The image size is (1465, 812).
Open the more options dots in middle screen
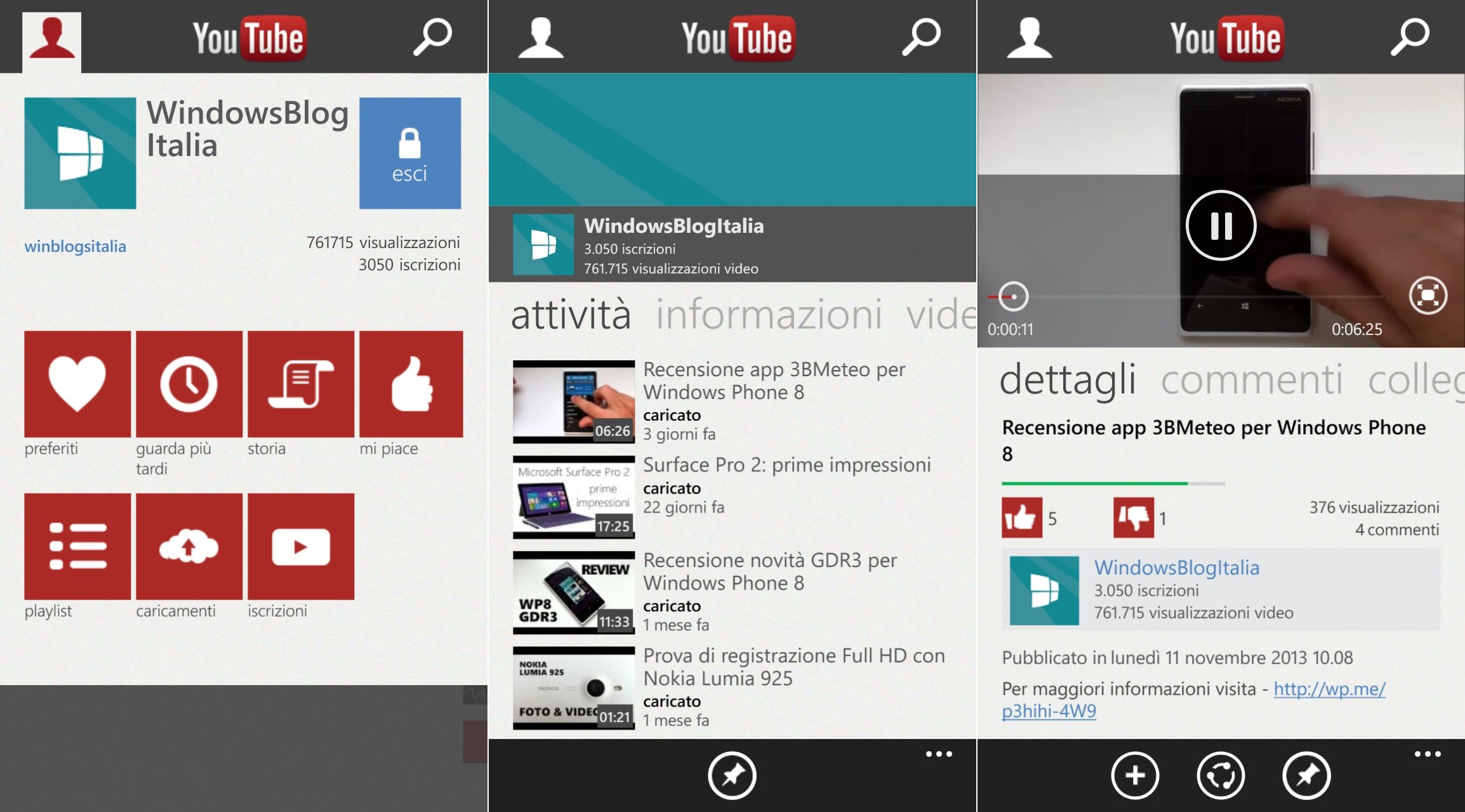pos(939,754)
